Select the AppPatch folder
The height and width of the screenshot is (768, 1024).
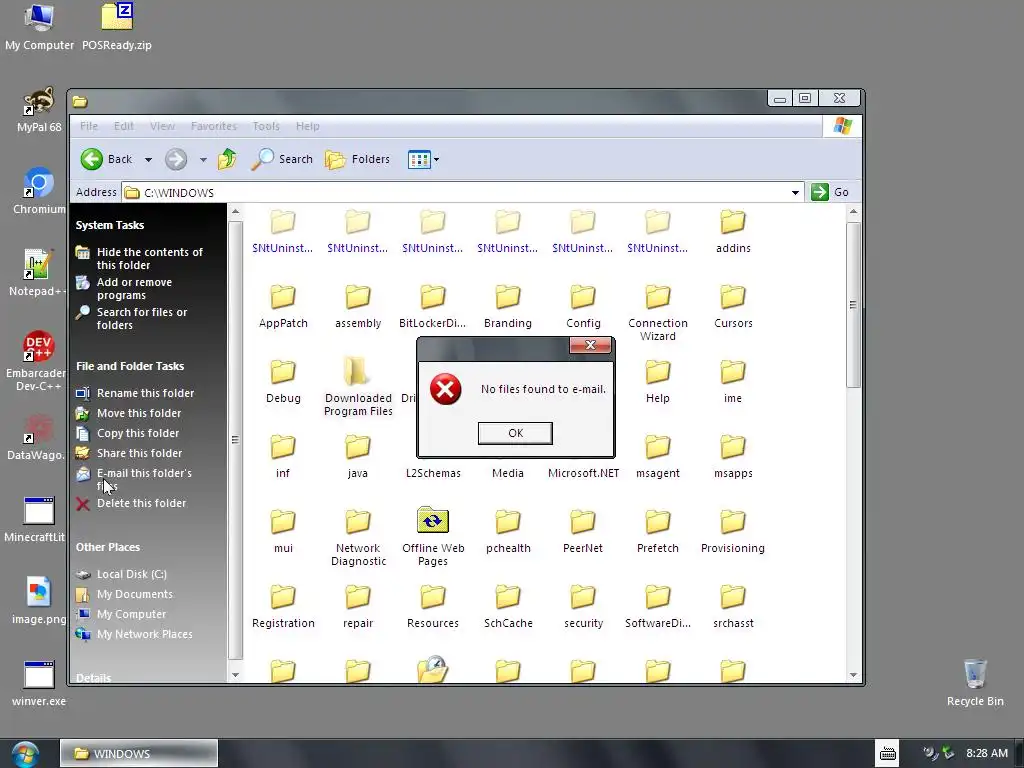(x=283, y=306)
